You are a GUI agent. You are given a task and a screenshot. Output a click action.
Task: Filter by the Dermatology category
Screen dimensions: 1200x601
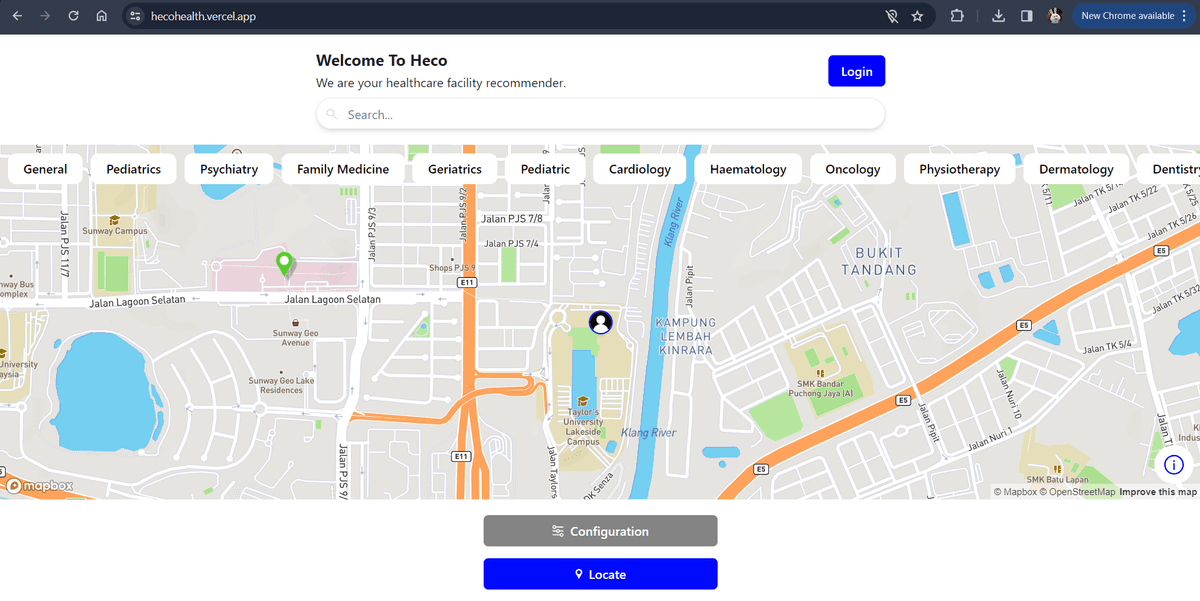pos(1076,169)
